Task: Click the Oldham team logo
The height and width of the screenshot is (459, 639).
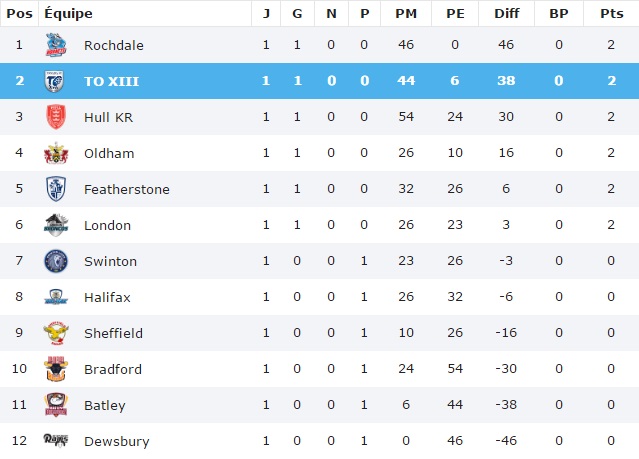Action: [x=55, y=153]
